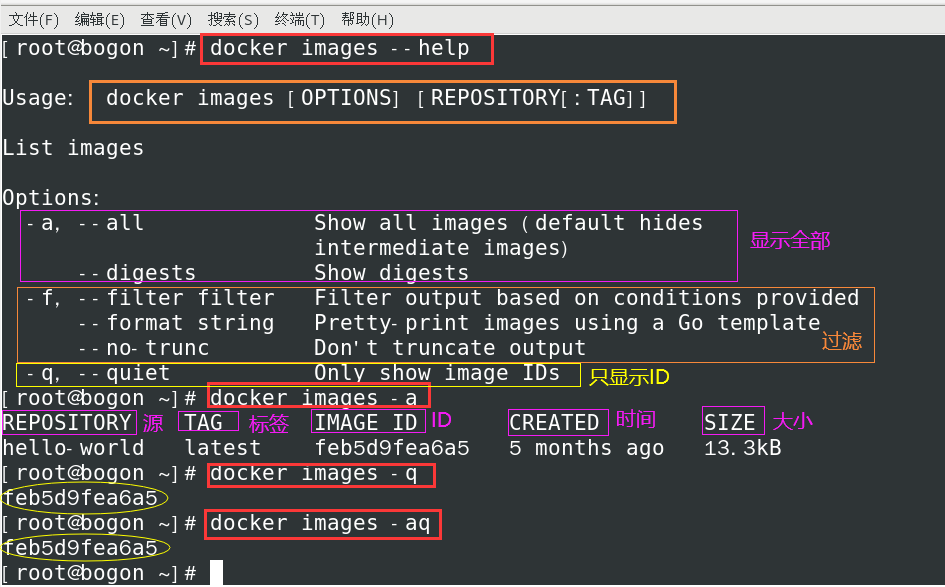Click the '5 months ago' created value
Image resolution: width=945 pixels, height=587 pixels.
(x=586, y=448)
